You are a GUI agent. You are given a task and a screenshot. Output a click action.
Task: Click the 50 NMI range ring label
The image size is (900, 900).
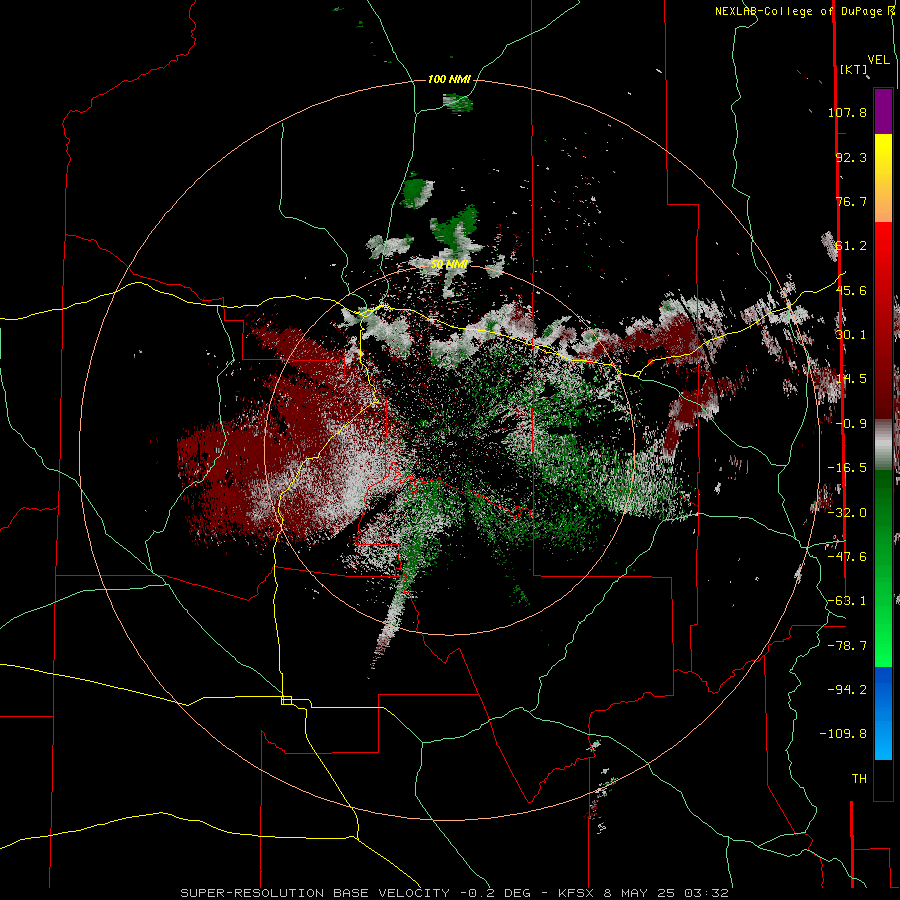click(x=449, y=265)
